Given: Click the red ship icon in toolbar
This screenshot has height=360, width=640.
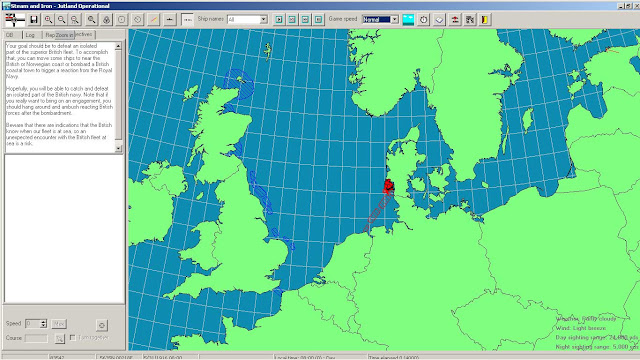Looking at the screenshot, I should click(455, 19).
